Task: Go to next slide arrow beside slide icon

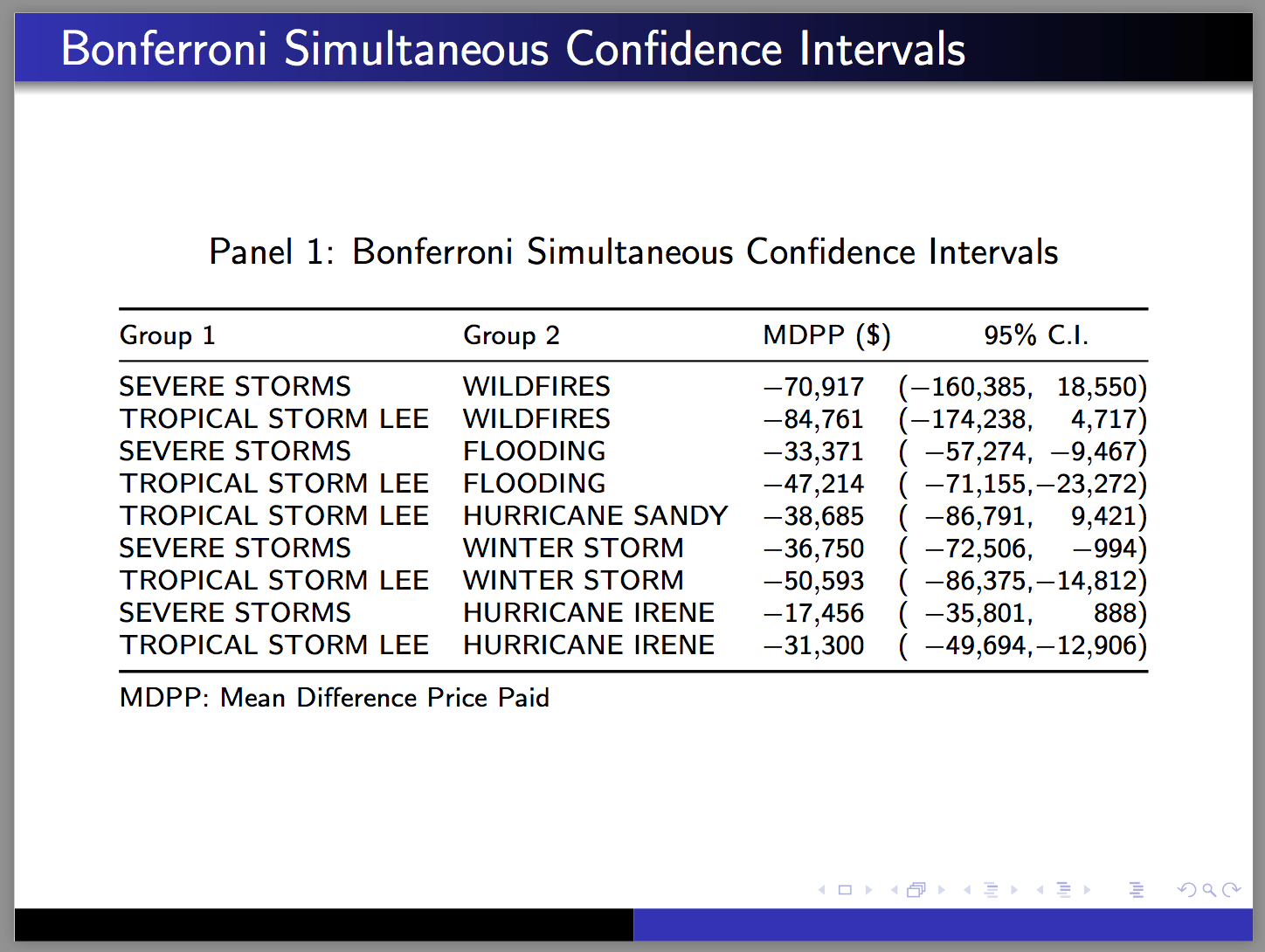Action: click(869, 890)
